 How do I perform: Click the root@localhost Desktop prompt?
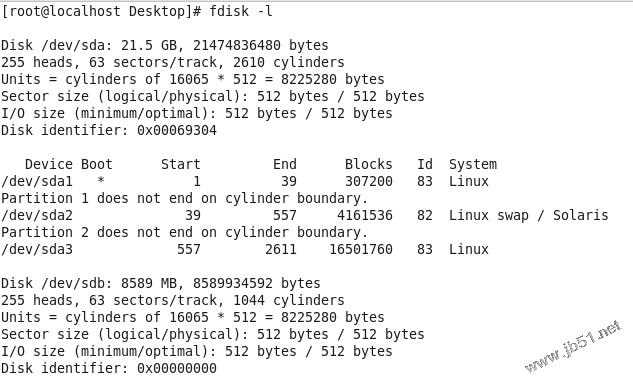pyautogui.click(x=101, y=11)
